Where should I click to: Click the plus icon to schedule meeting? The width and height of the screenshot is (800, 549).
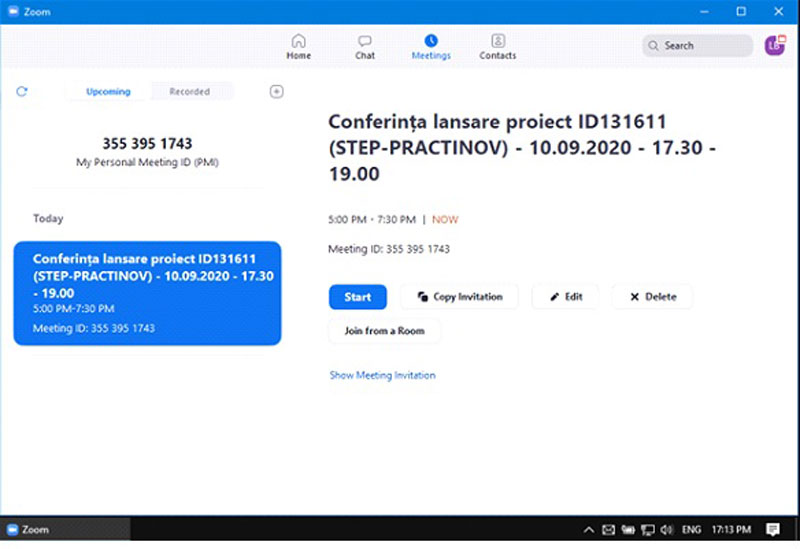pos(277,91)
